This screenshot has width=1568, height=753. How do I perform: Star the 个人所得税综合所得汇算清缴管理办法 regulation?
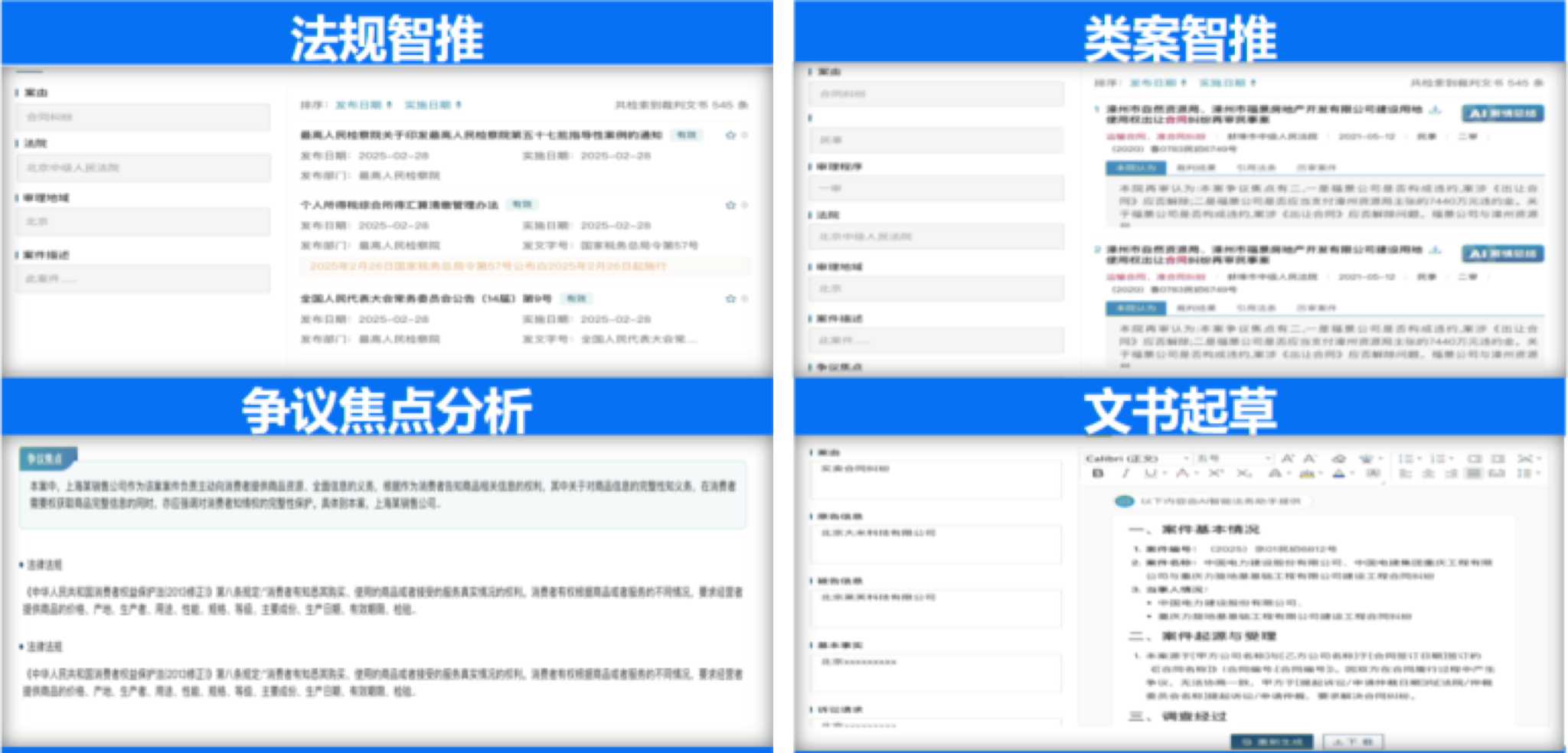tap(730, 205)
